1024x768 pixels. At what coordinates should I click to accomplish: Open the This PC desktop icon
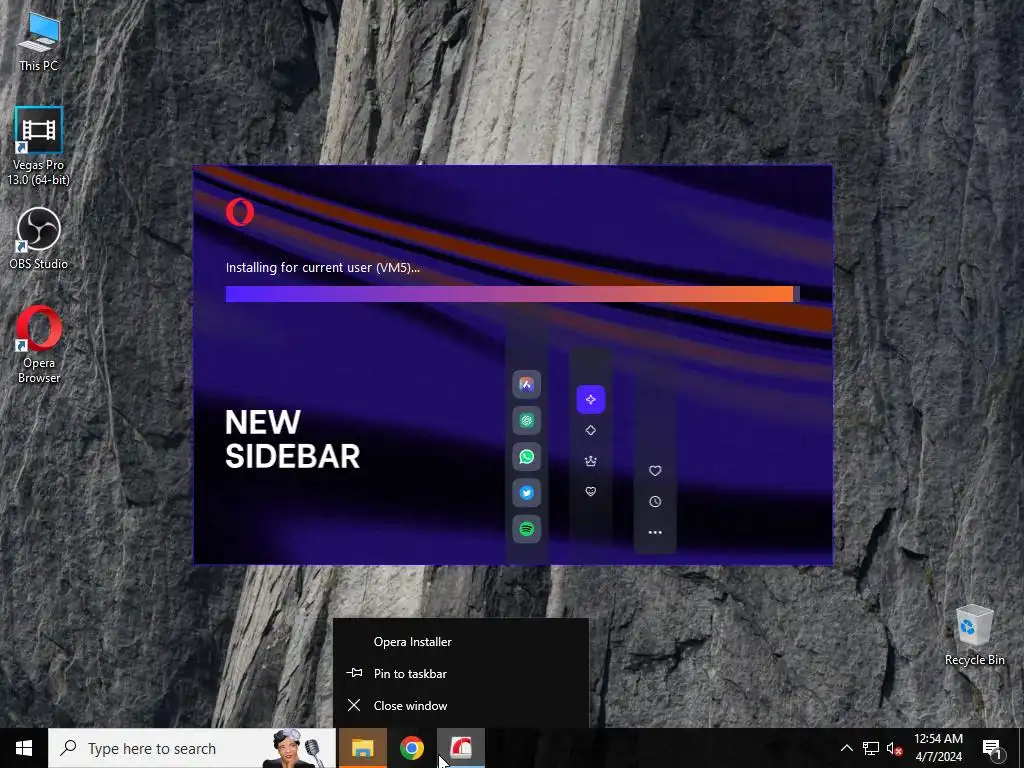pyautogui.click(x=39, y=43)
